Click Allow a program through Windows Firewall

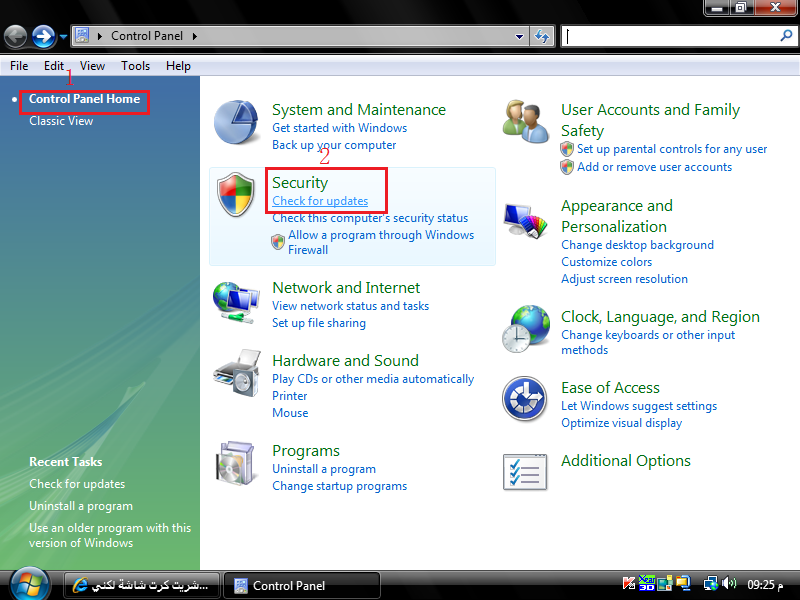(381, 242)
